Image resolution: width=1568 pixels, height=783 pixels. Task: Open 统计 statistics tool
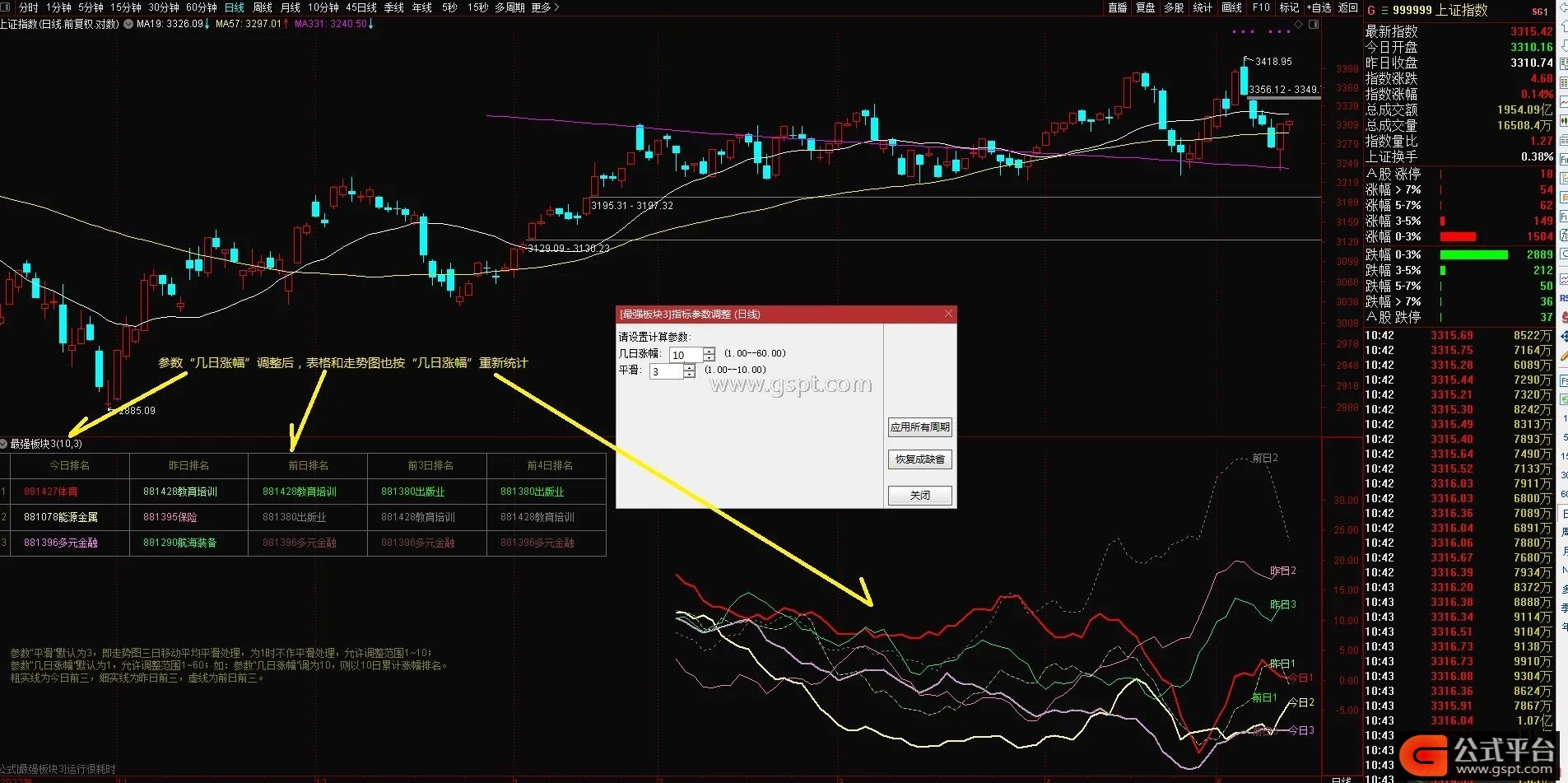1203,7
